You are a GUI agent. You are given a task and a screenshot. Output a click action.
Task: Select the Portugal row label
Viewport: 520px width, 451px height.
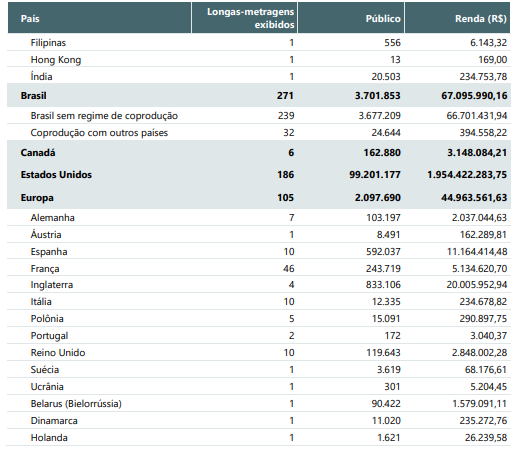point(49,336)
